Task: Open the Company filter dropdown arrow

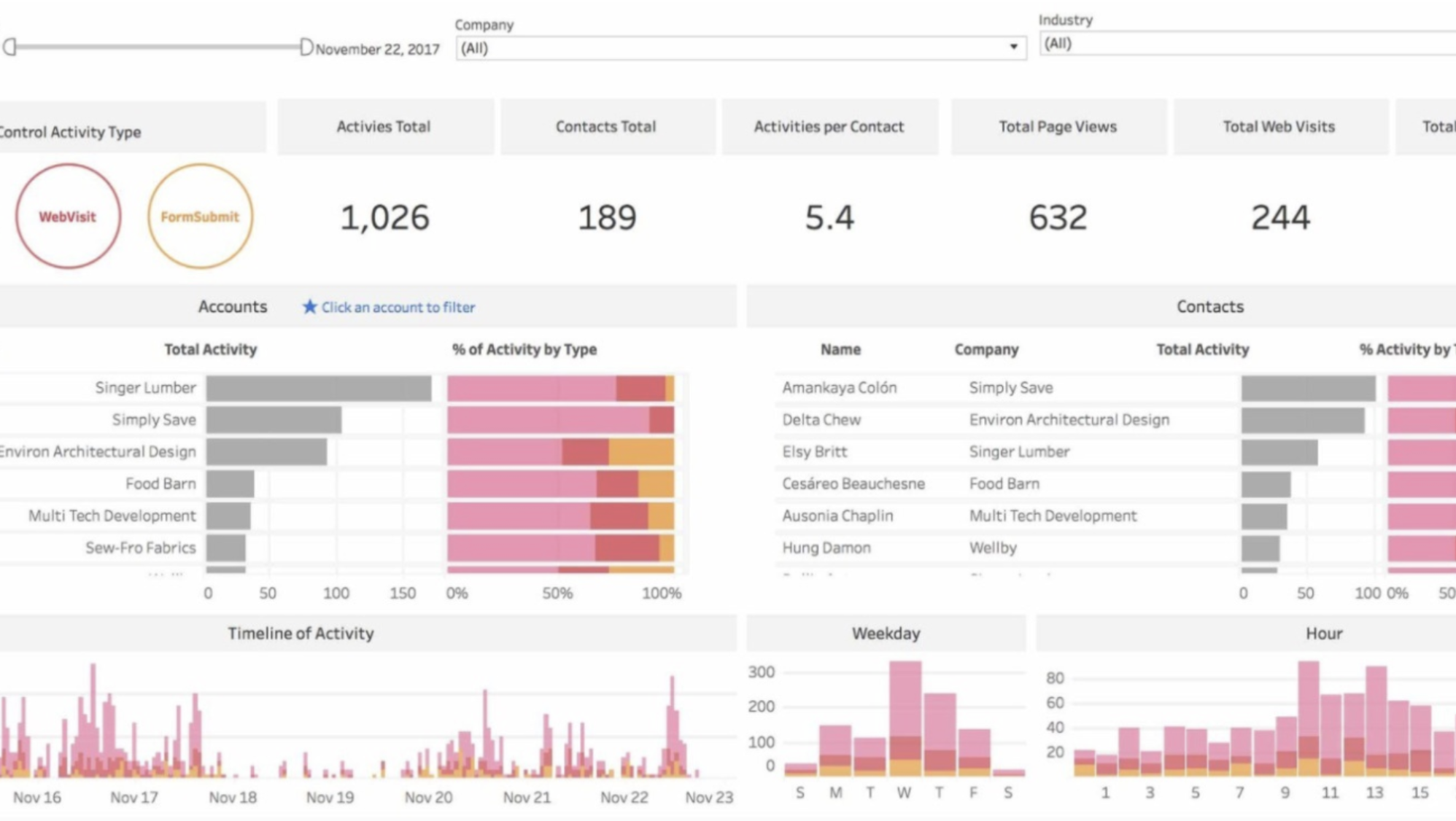Action: click(1013, 47)
